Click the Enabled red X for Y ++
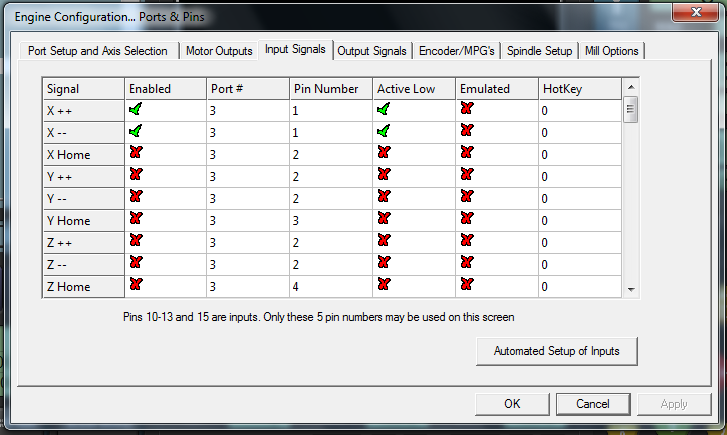This screenshot has width=727, height=435. click(x=136, y=174)
